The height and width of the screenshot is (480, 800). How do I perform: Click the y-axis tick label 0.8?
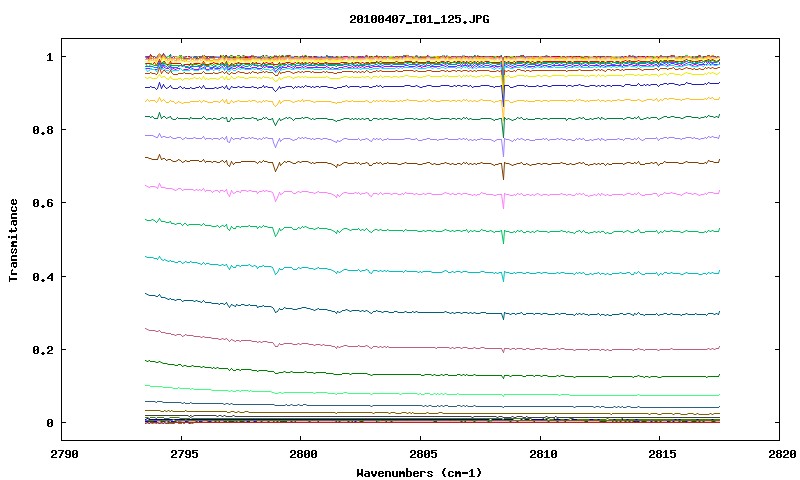click(x=43, y=130)
